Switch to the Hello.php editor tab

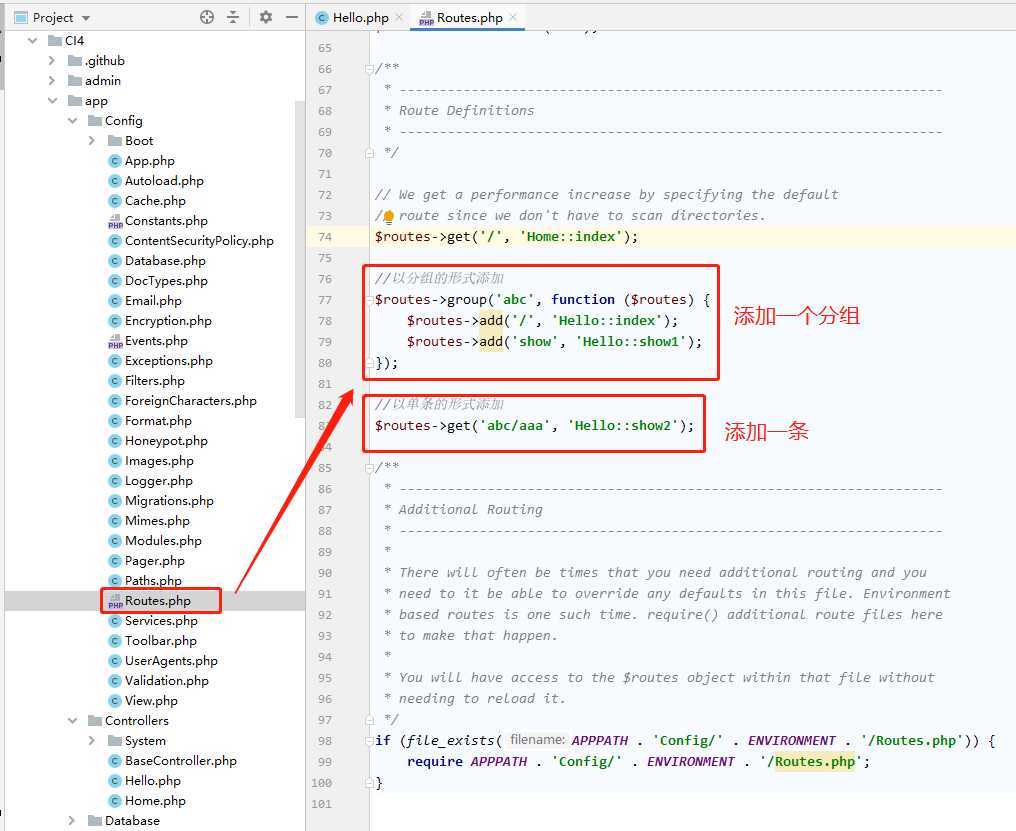[360, 18]
